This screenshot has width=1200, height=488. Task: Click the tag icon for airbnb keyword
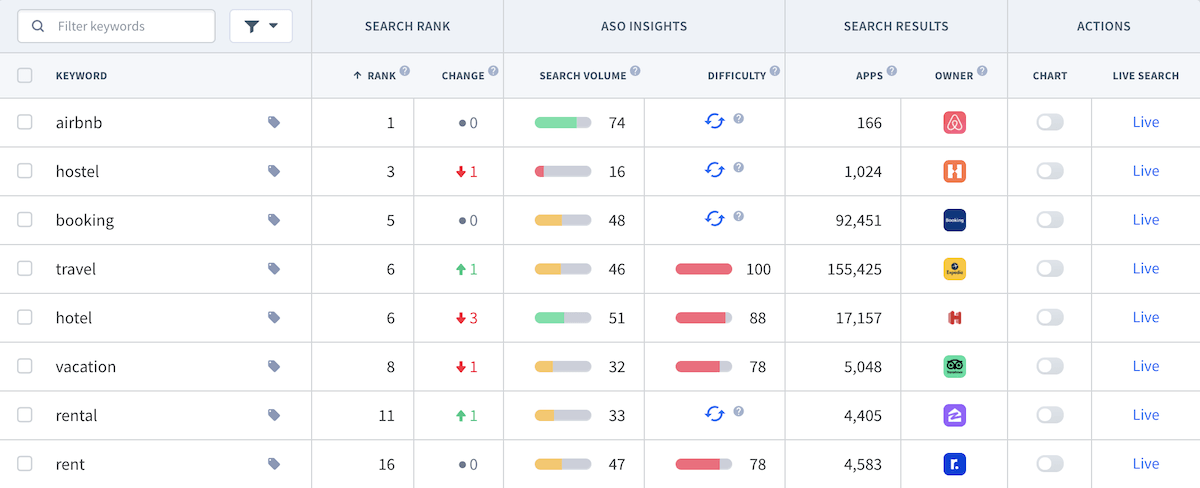[274, 122]
